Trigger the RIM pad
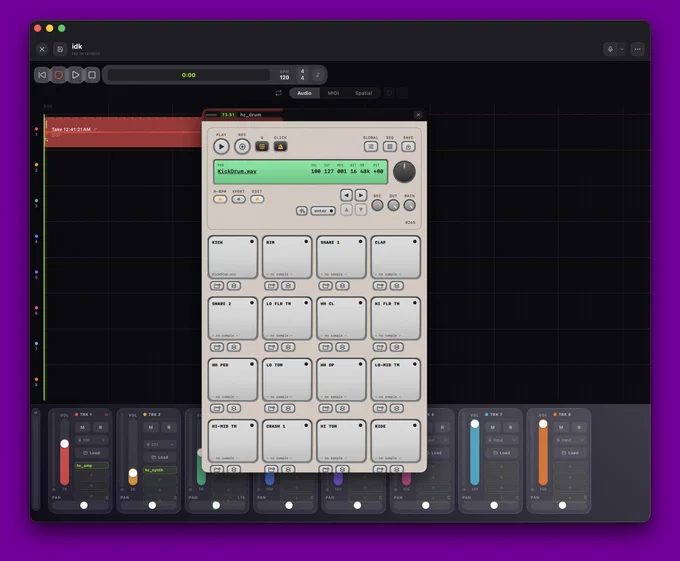Image resolution: width=680 pixels, height=561 pixels. pos(287,257)
